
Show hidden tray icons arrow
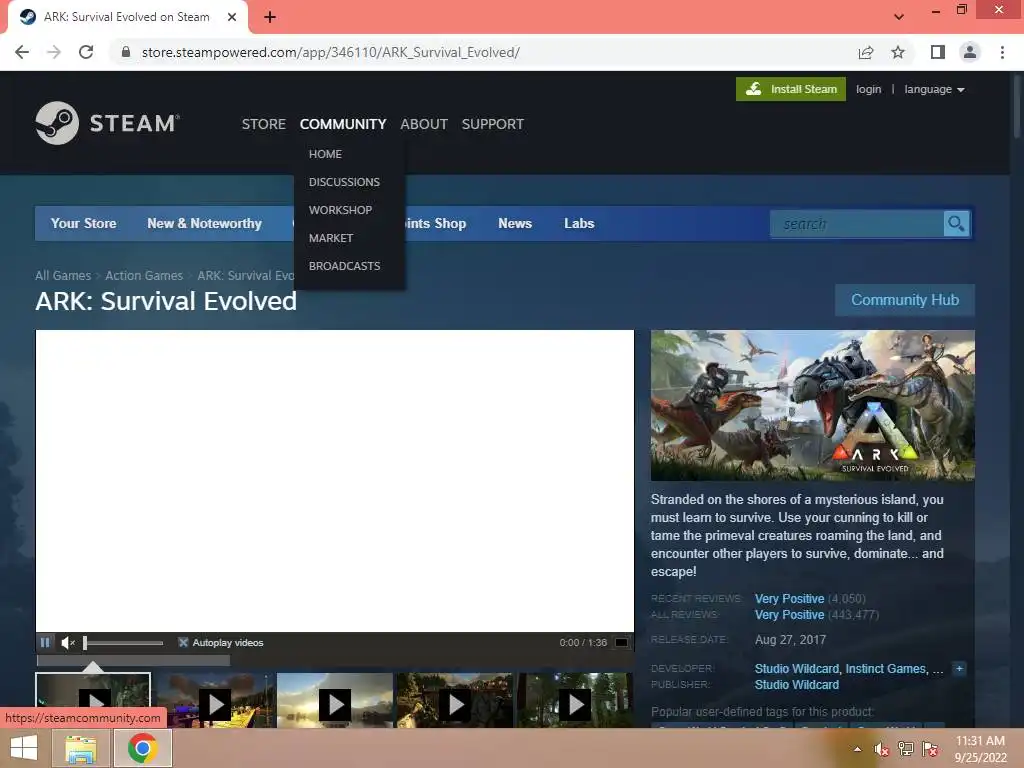(x=857, y=749)
